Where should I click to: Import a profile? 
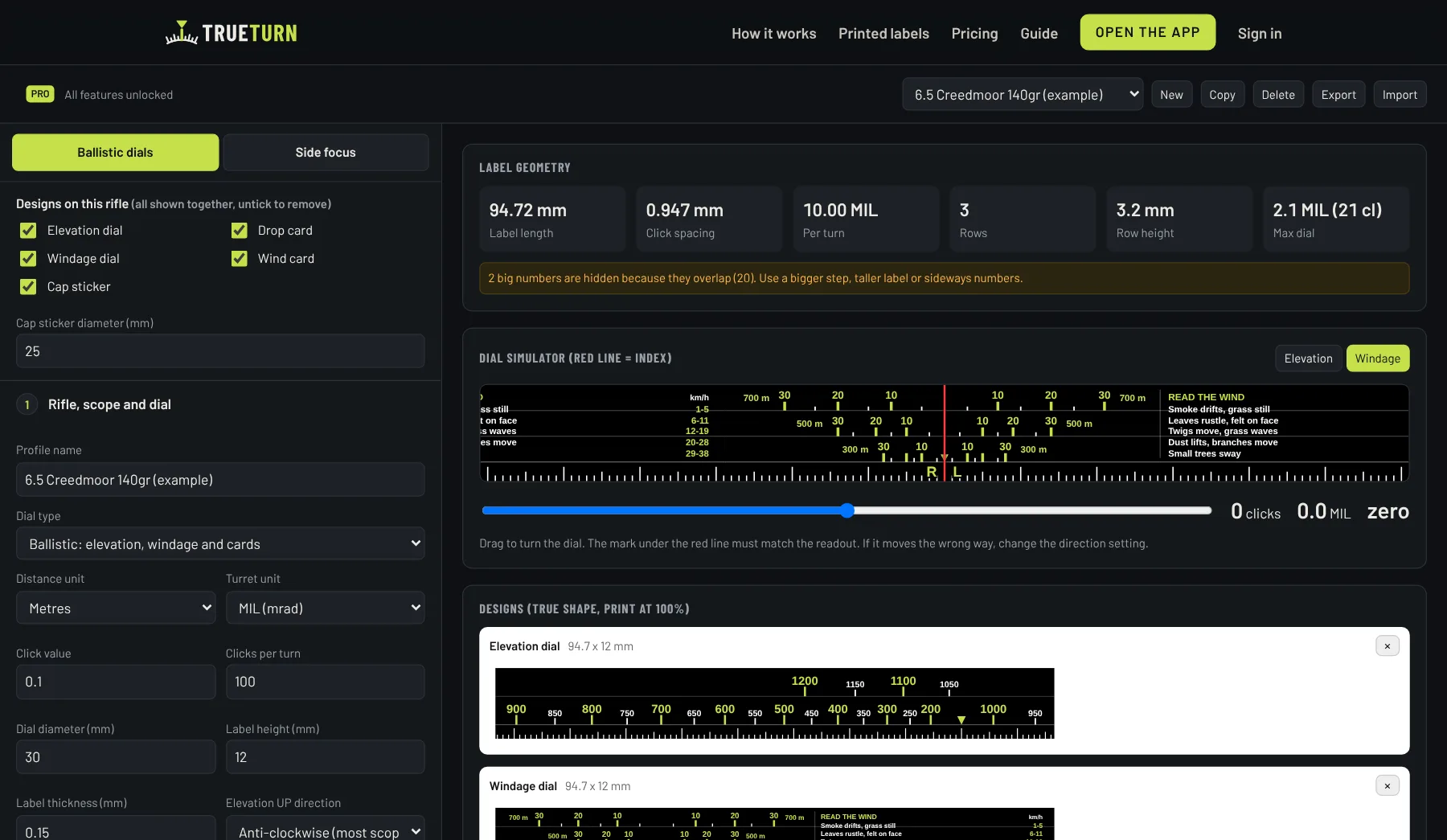coord(1400,94)
